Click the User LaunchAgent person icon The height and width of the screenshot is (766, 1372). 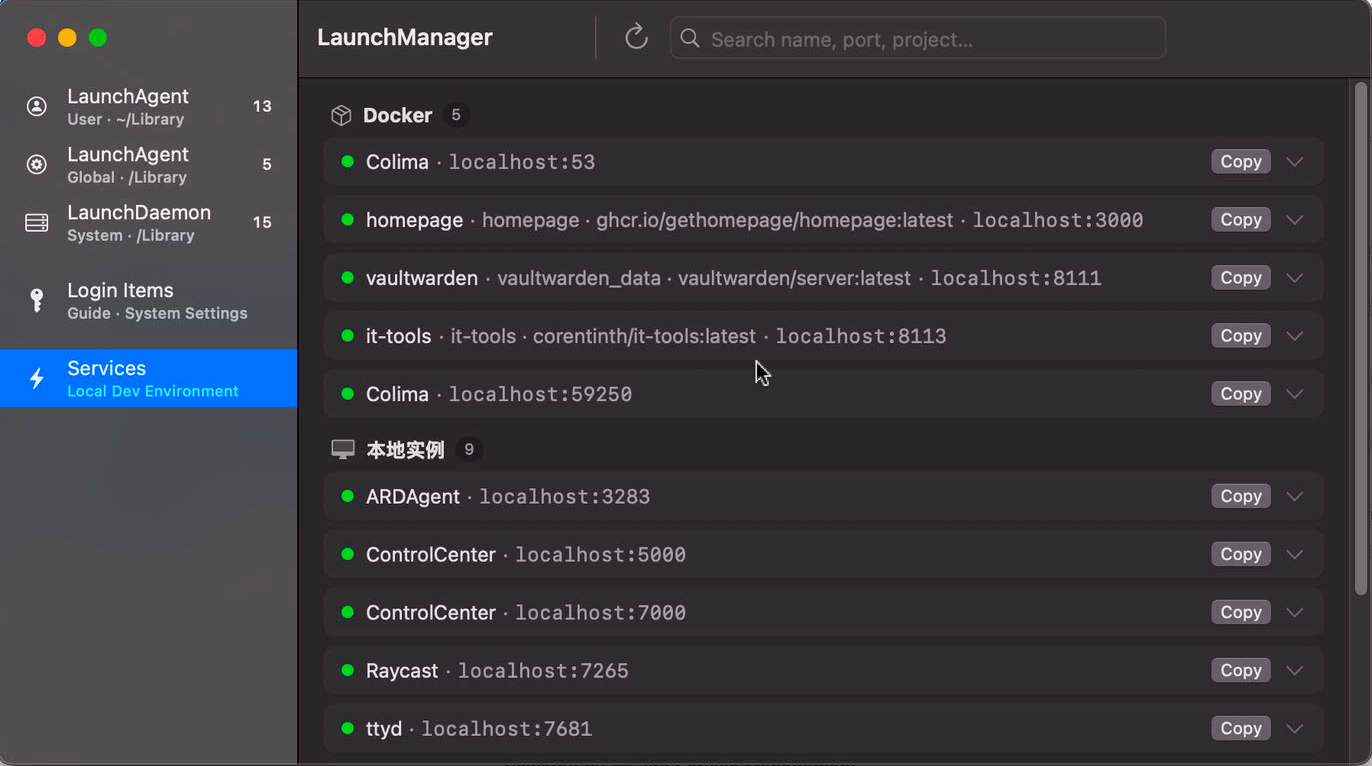click(x=37, y=106)
